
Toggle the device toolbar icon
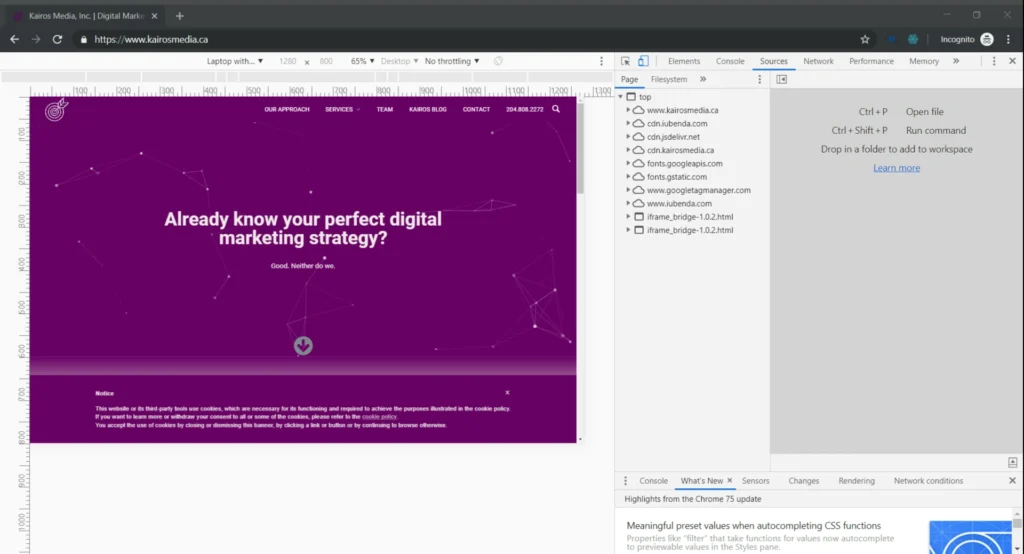tap(643, 61)
